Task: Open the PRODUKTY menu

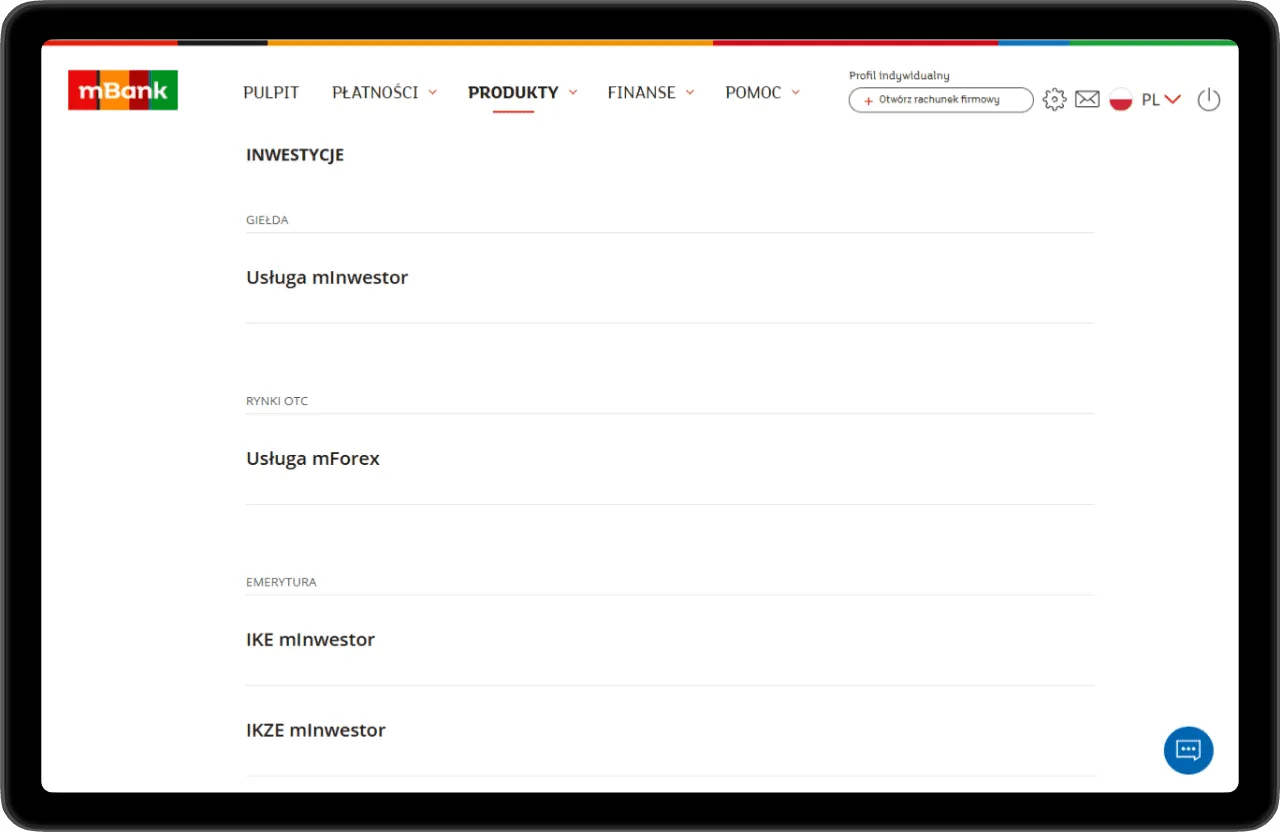Action: tap(513, 93)
